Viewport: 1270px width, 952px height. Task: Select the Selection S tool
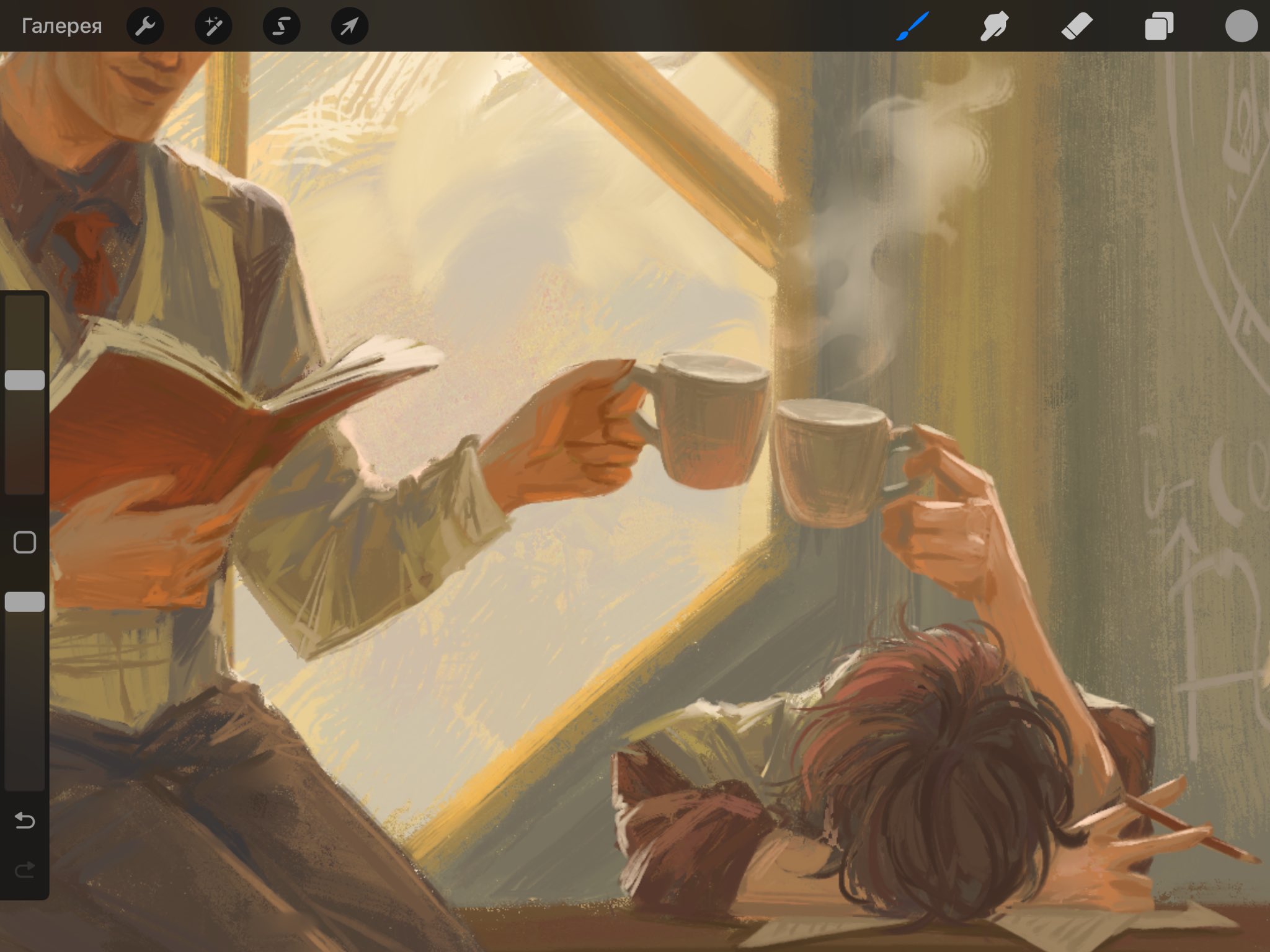click(x=282, y=26)
